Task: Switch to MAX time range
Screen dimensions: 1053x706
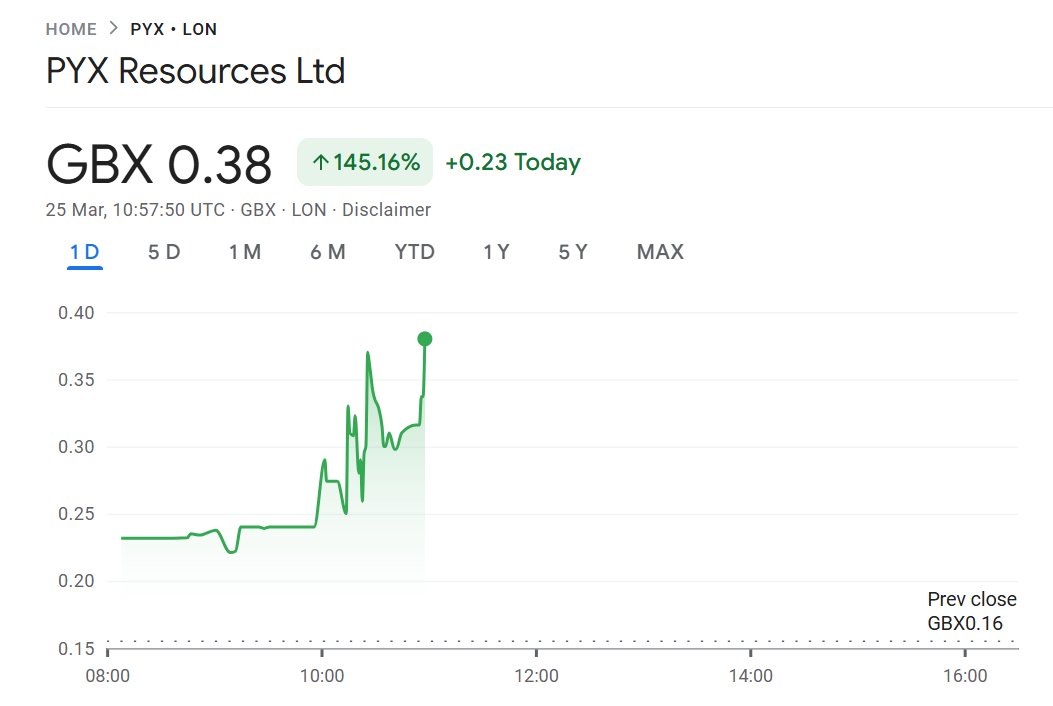Action: (x=660, y=252)
